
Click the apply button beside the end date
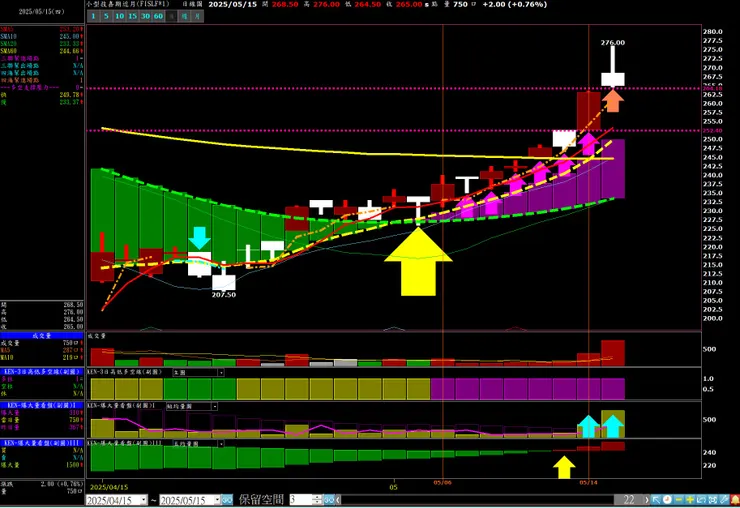pos(227,499)
